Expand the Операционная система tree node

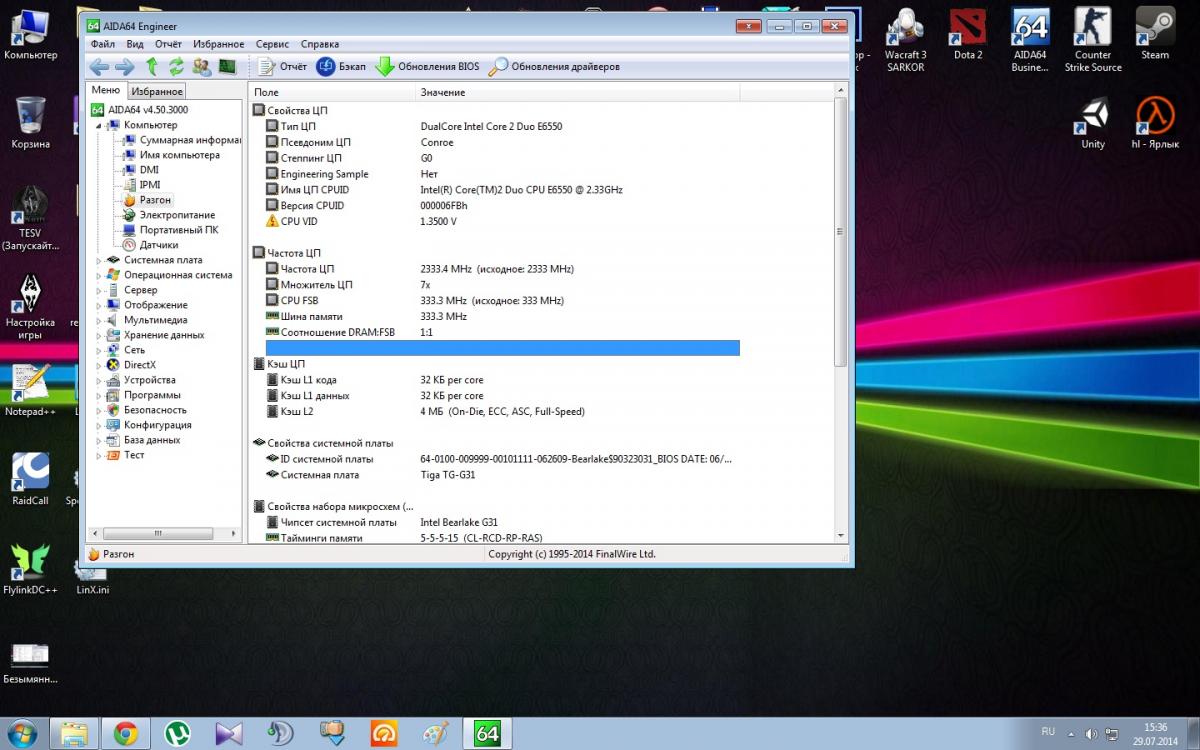98,275
